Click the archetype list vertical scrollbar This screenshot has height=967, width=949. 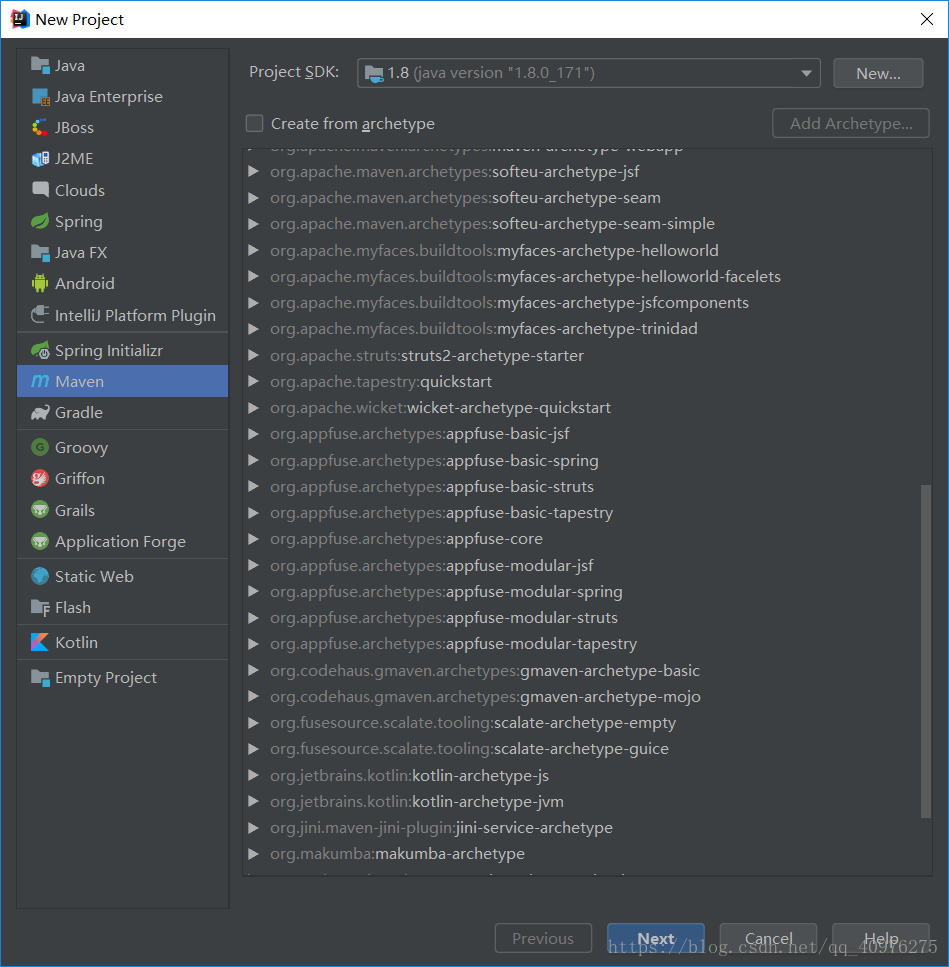(x=926, y=651)
